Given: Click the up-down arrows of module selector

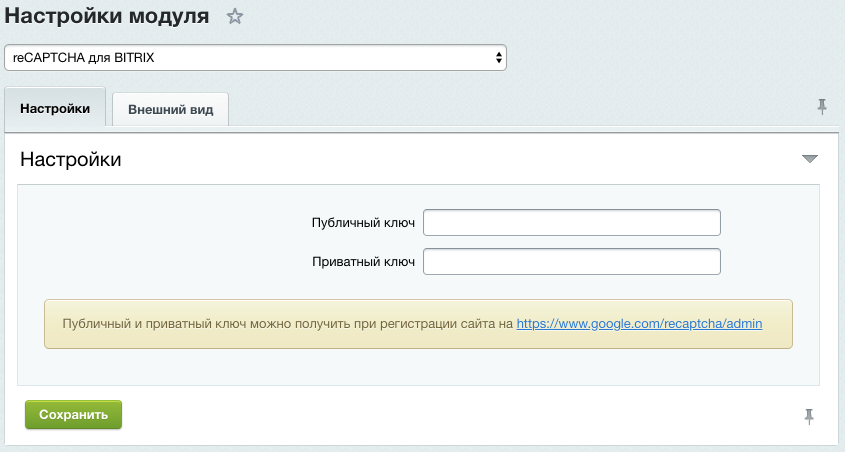Looking at the screenshot, I should (498, 58).
